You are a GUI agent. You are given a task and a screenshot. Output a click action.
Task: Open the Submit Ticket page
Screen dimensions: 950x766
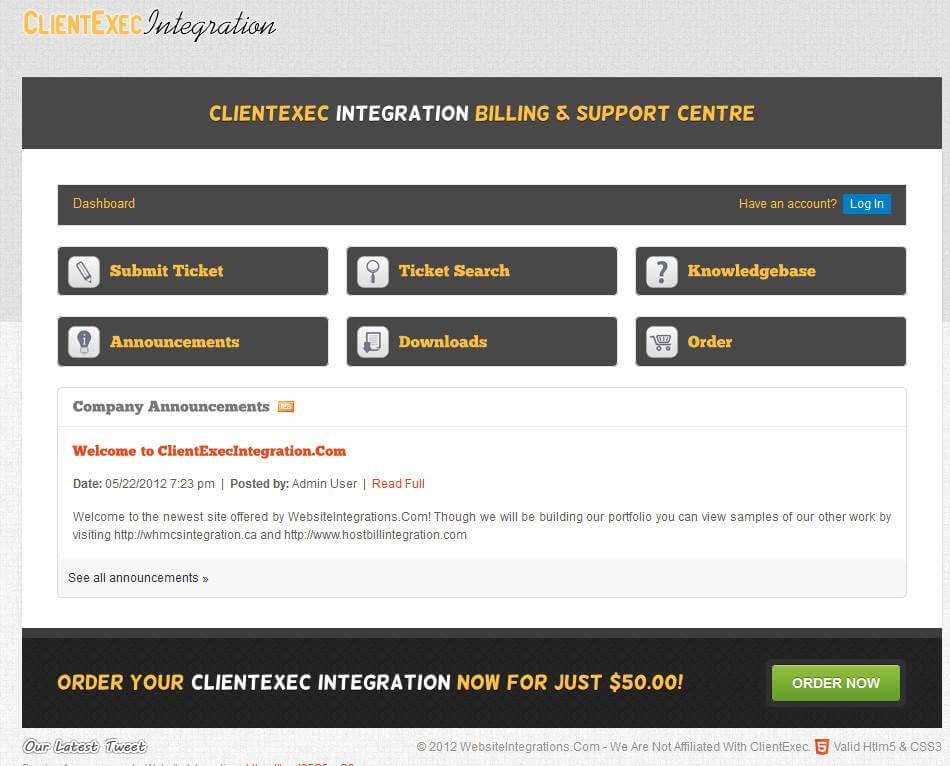point(193,271)
